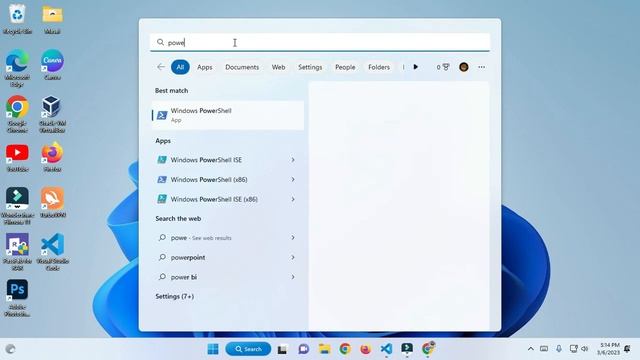
Task: Open Windows PowerShell ISE (x86) result
Action: pos(213,199)
